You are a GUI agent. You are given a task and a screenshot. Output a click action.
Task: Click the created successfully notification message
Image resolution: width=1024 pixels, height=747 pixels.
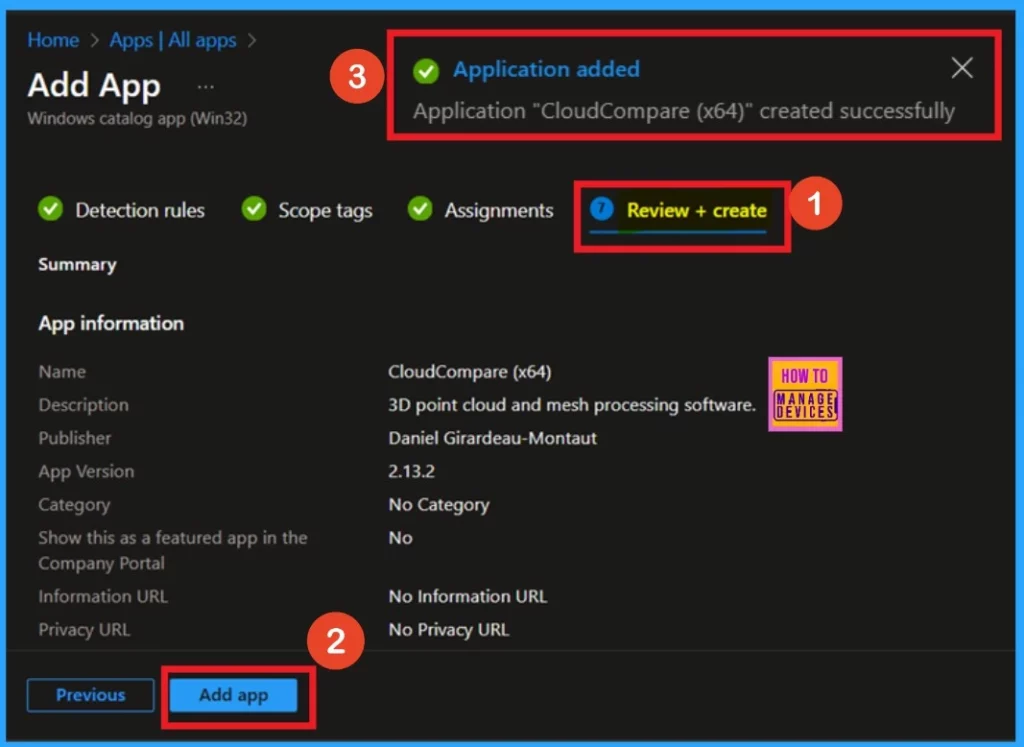684,111
